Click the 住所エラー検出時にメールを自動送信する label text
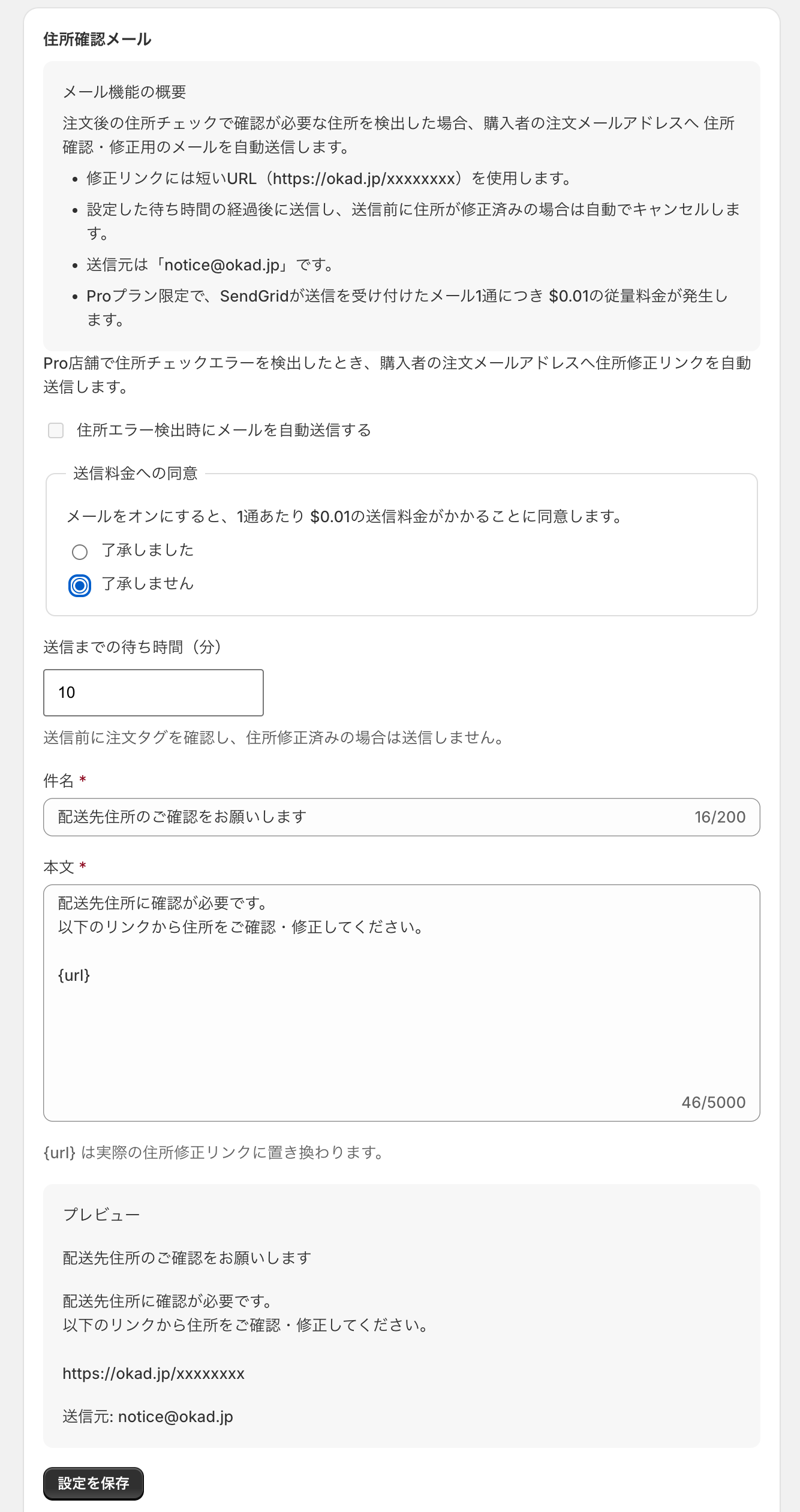 pyautogui.click(x=224, y=430)
